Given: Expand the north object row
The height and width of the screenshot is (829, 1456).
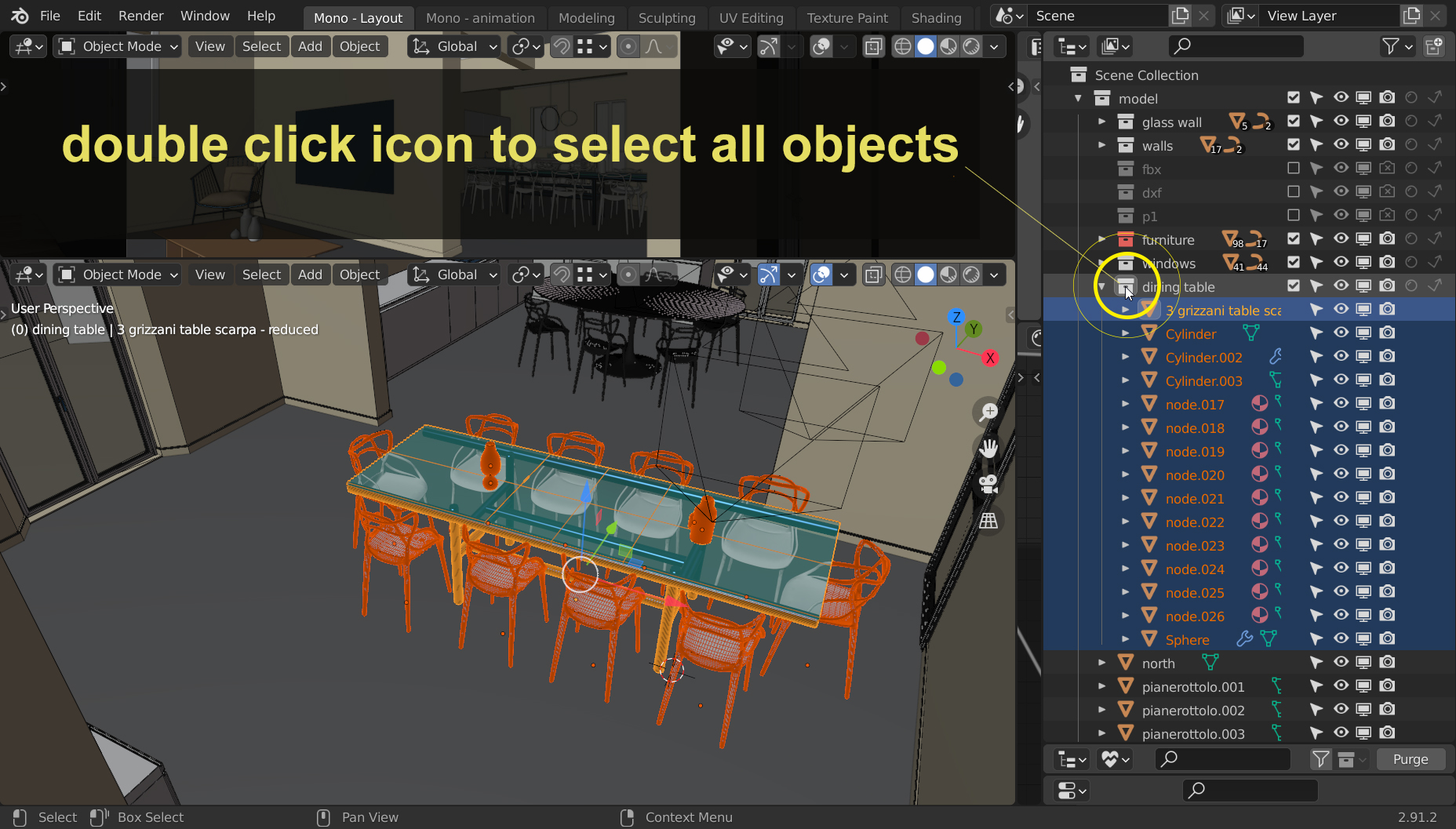Looking at the screenshot, I should pos(1102,663).
